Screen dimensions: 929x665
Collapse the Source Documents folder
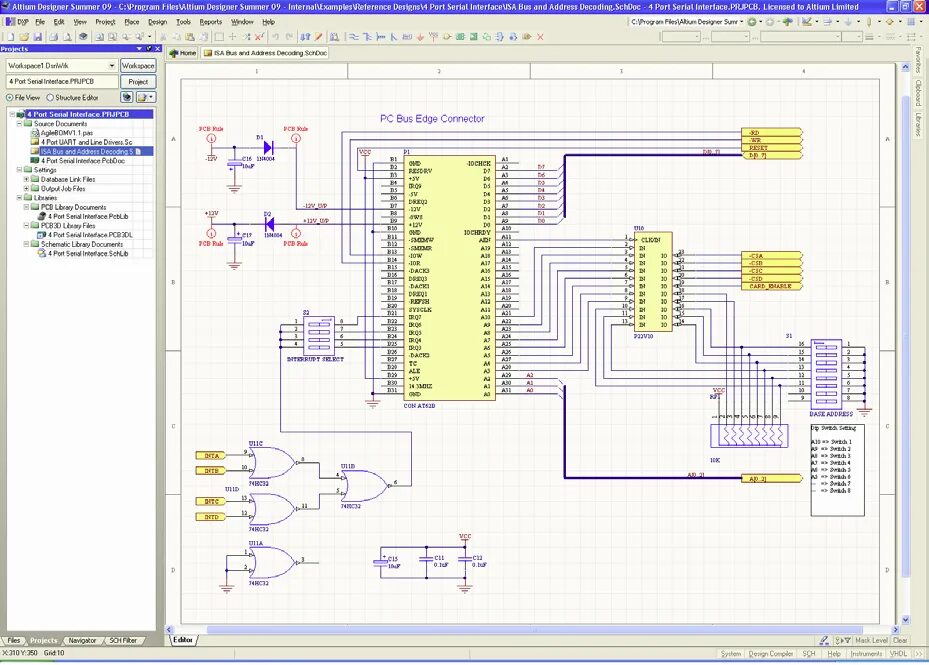20,123
